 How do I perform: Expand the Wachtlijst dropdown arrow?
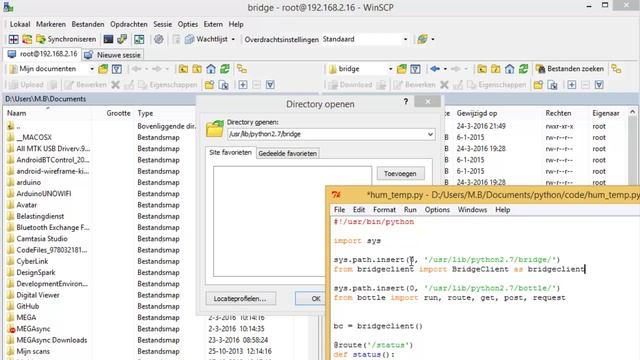point(233,39)
